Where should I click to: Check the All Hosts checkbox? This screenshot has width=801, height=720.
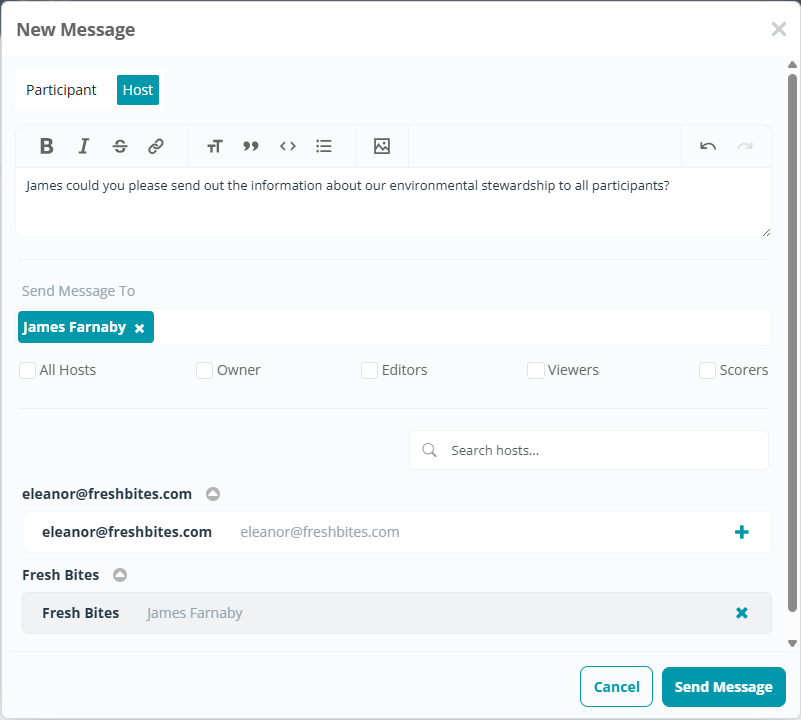[28, 370]
